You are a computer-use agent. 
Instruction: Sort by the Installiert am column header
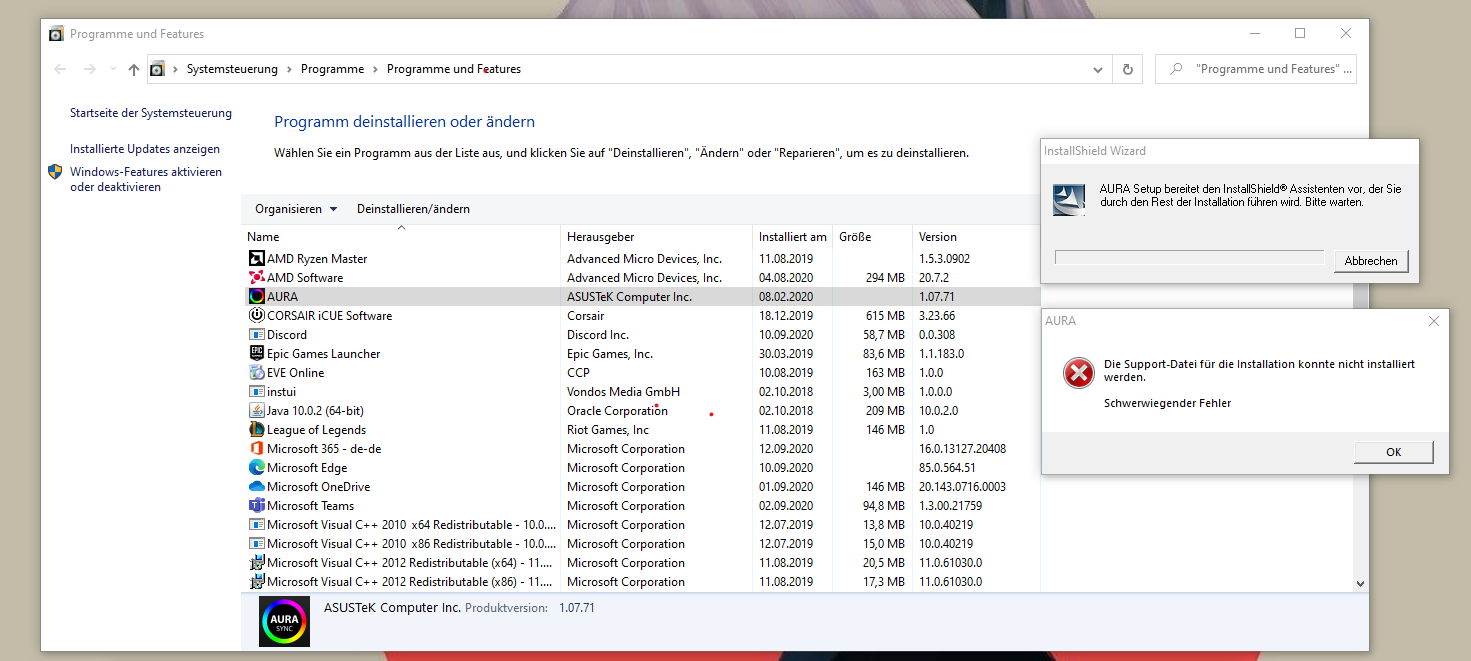tap(792, 237)
